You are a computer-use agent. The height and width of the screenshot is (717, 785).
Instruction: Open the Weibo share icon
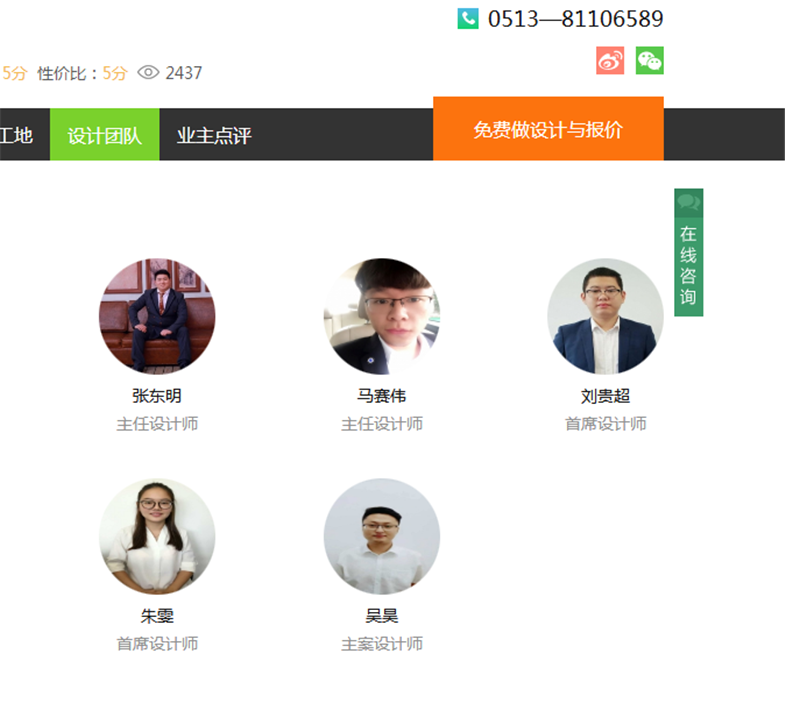point(610,61)
